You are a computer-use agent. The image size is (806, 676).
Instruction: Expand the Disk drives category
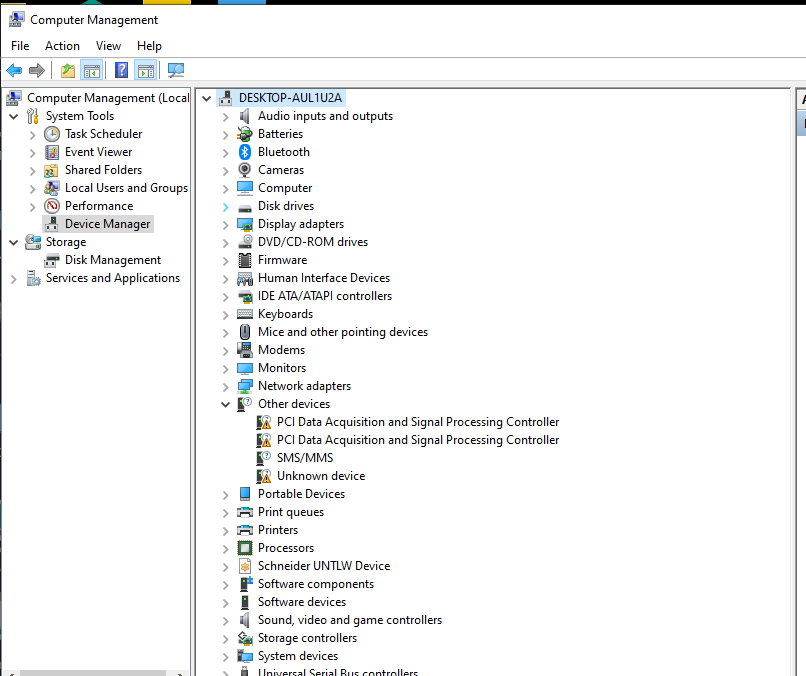point(225,207)
